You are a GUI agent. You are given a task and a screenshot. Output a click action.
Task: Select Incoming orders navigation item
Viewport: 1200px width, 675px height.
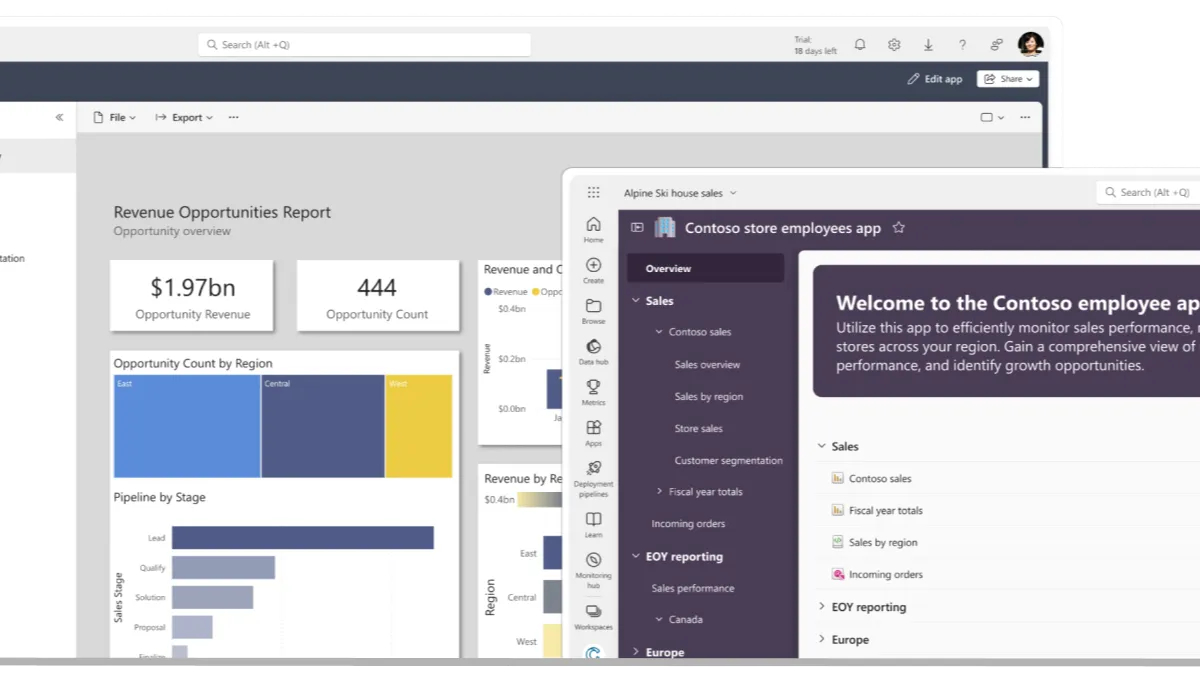pyautogui.click(x=689, y=524)
